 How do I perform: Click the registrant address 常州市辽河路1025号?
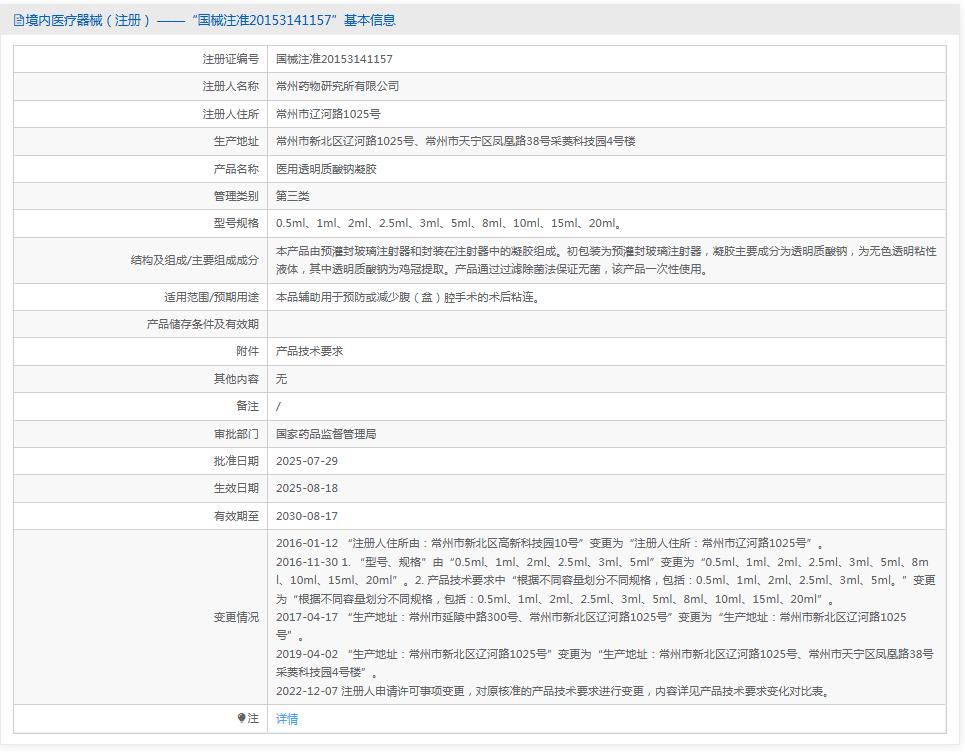point(328,114)
